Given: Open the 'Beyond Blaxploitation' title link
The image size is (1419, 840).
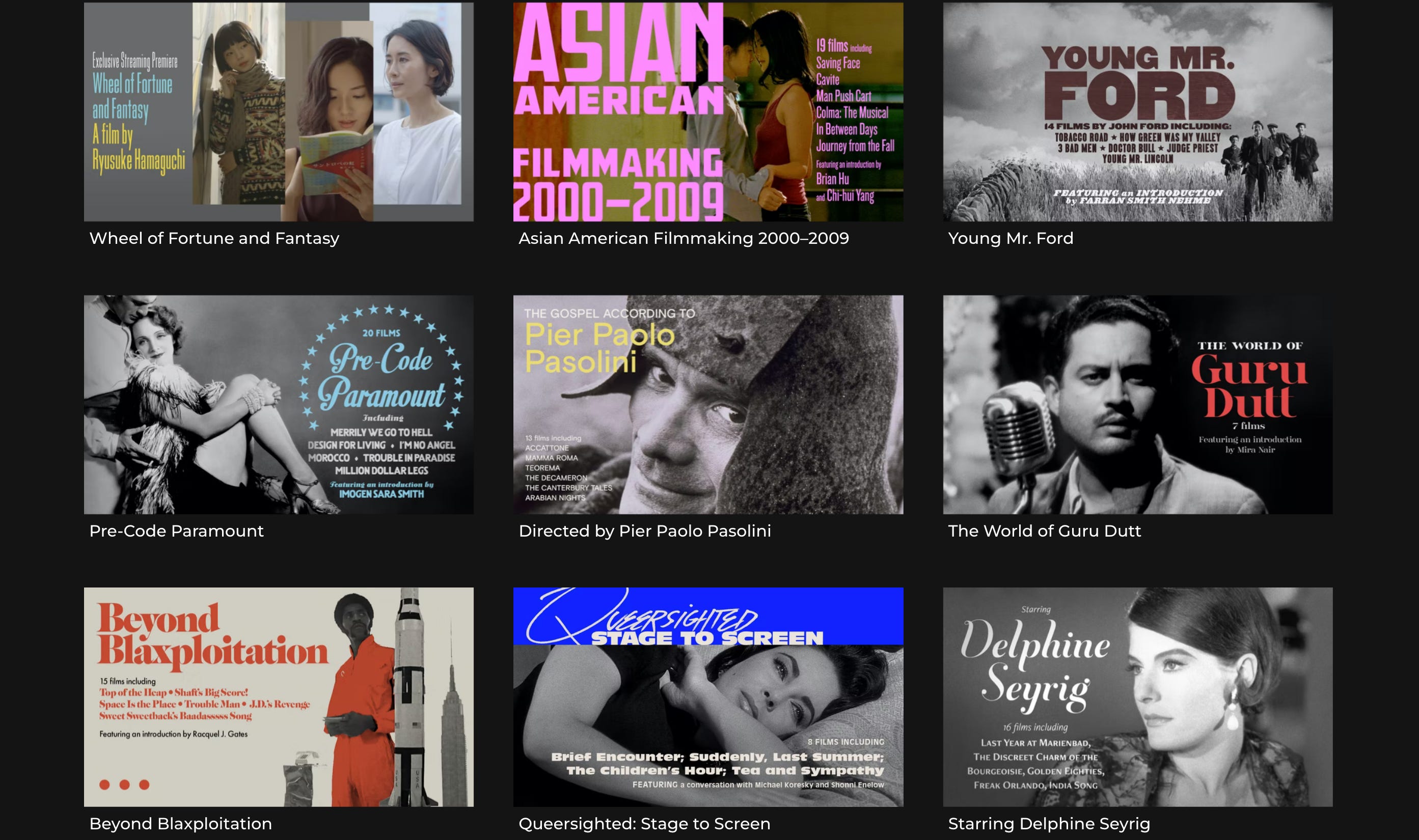Looking at the screenshot, I should click(180, 824).
